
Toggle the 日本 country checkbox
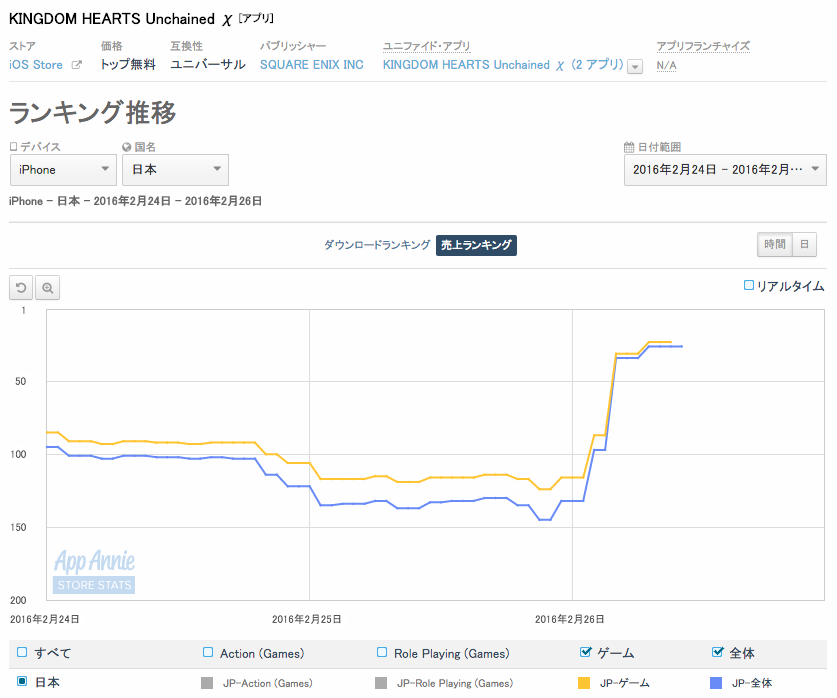22,681
